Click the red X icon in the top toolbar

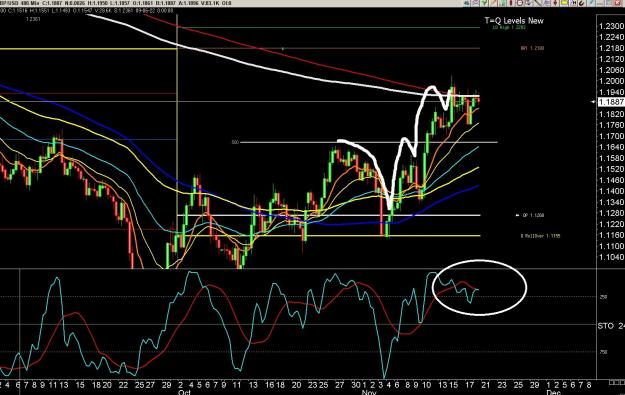coord(617,3)
